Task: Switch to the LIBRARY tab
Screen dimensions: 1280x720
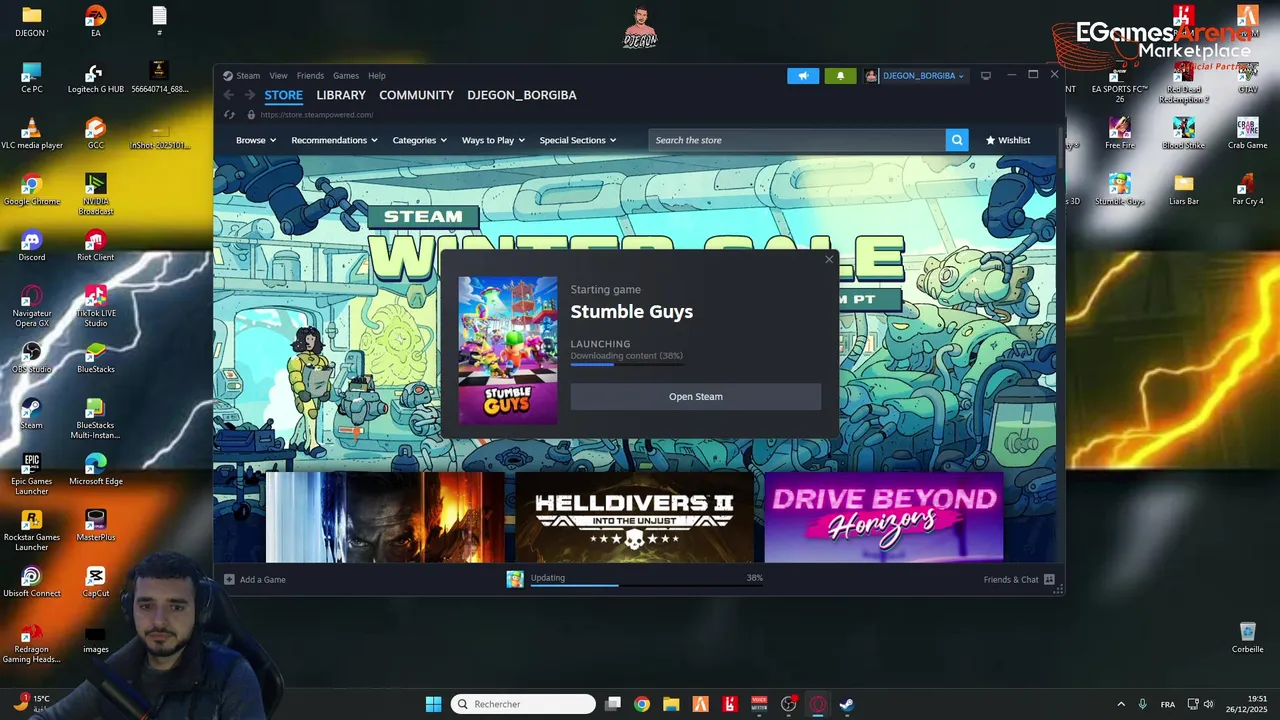Action: coord(341,95)
